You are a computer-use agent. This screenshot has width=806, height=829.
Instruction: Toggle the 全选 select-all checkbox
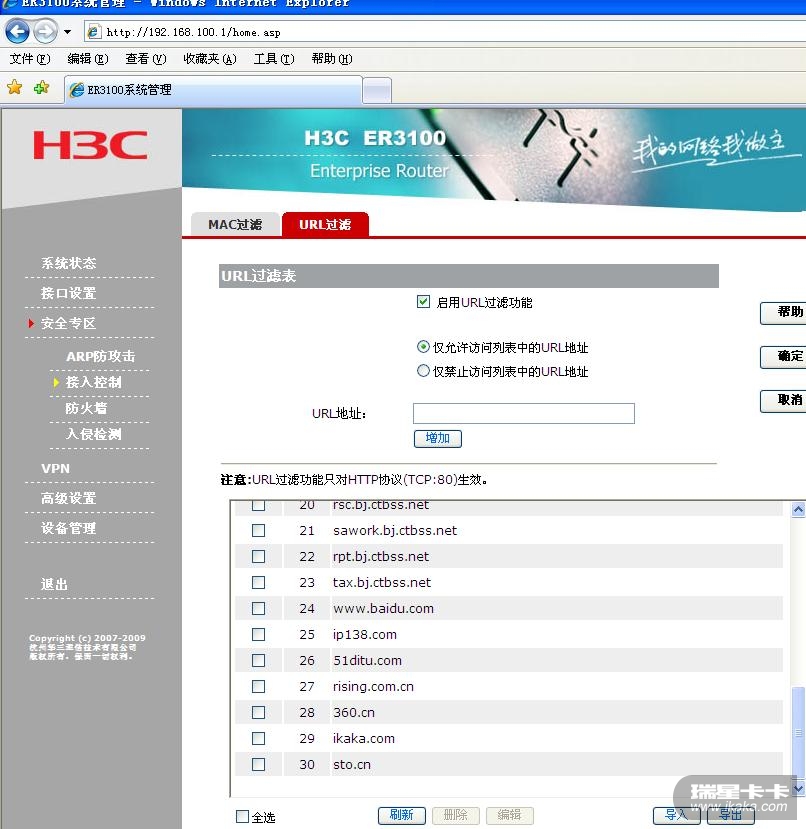point(242,816)
